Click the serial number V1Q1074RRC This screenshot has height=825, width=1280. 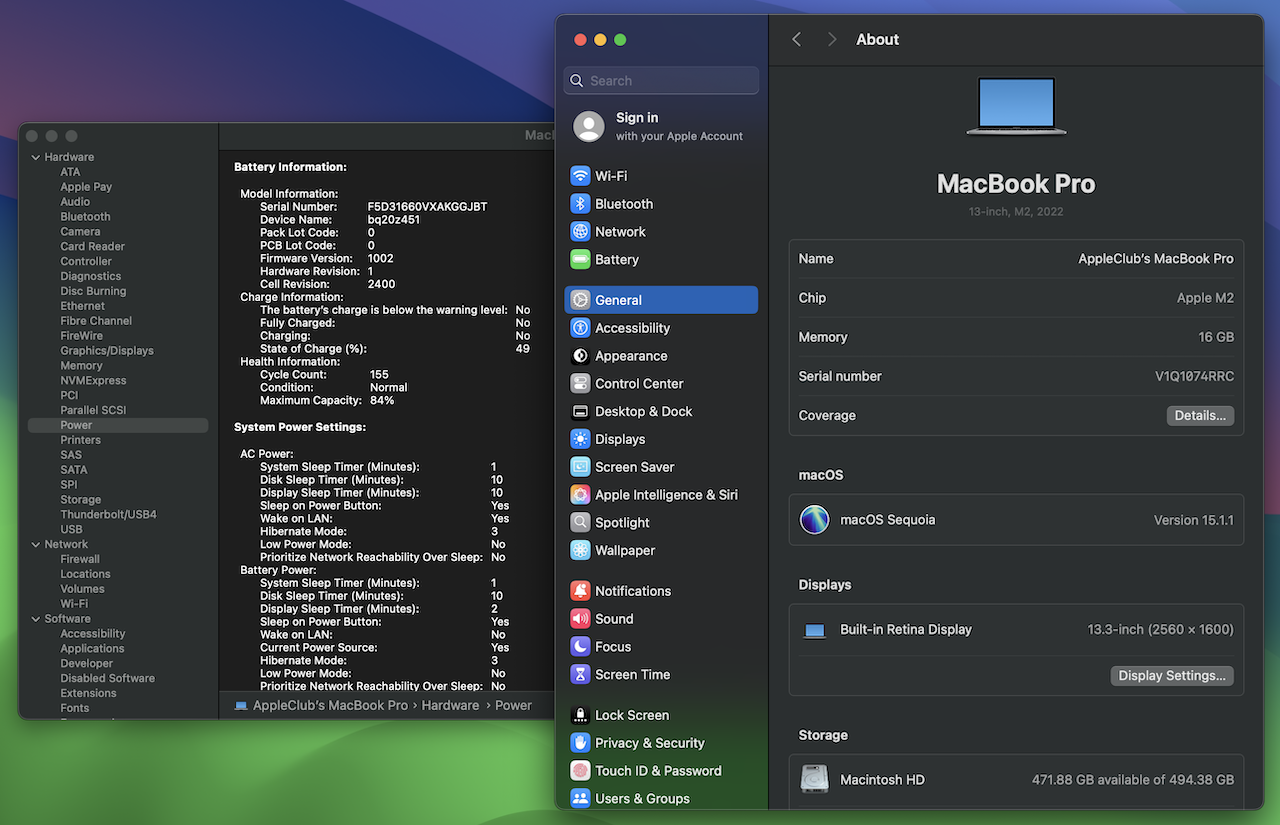(x=1194, y=377)
